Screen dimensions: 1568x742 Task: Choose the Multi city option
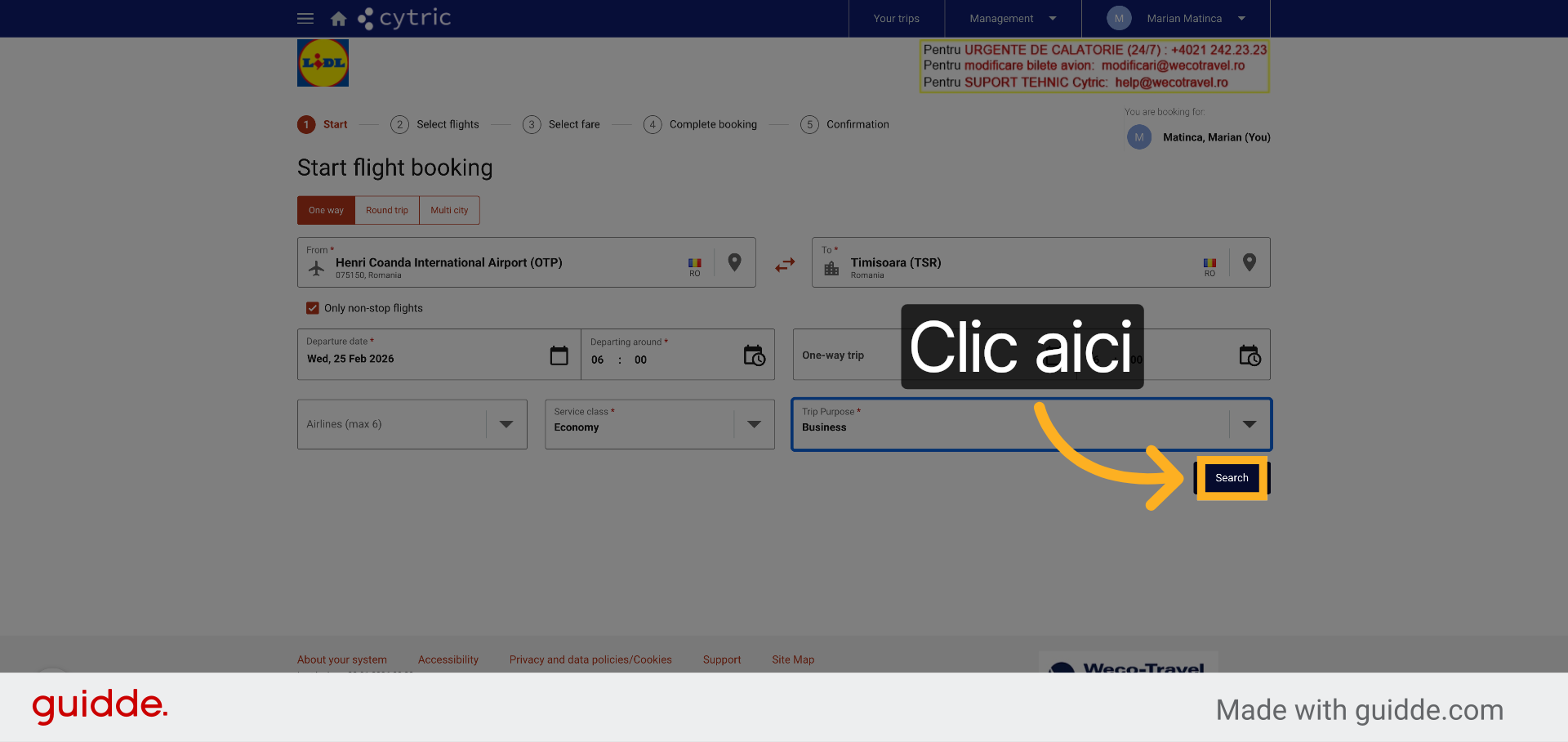(449, 210)
